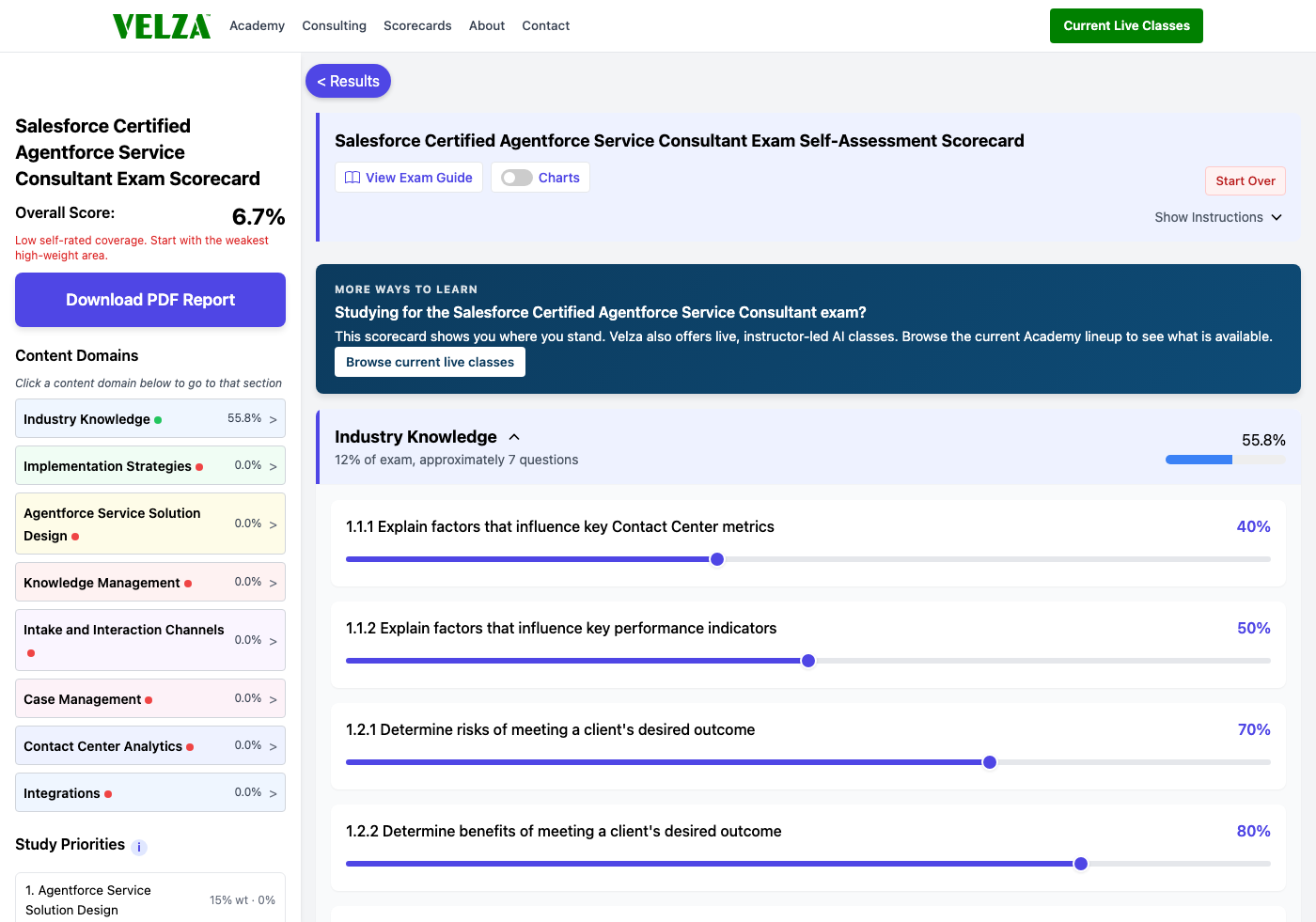
Task: Open the About menu item
Action: (487, 25)
